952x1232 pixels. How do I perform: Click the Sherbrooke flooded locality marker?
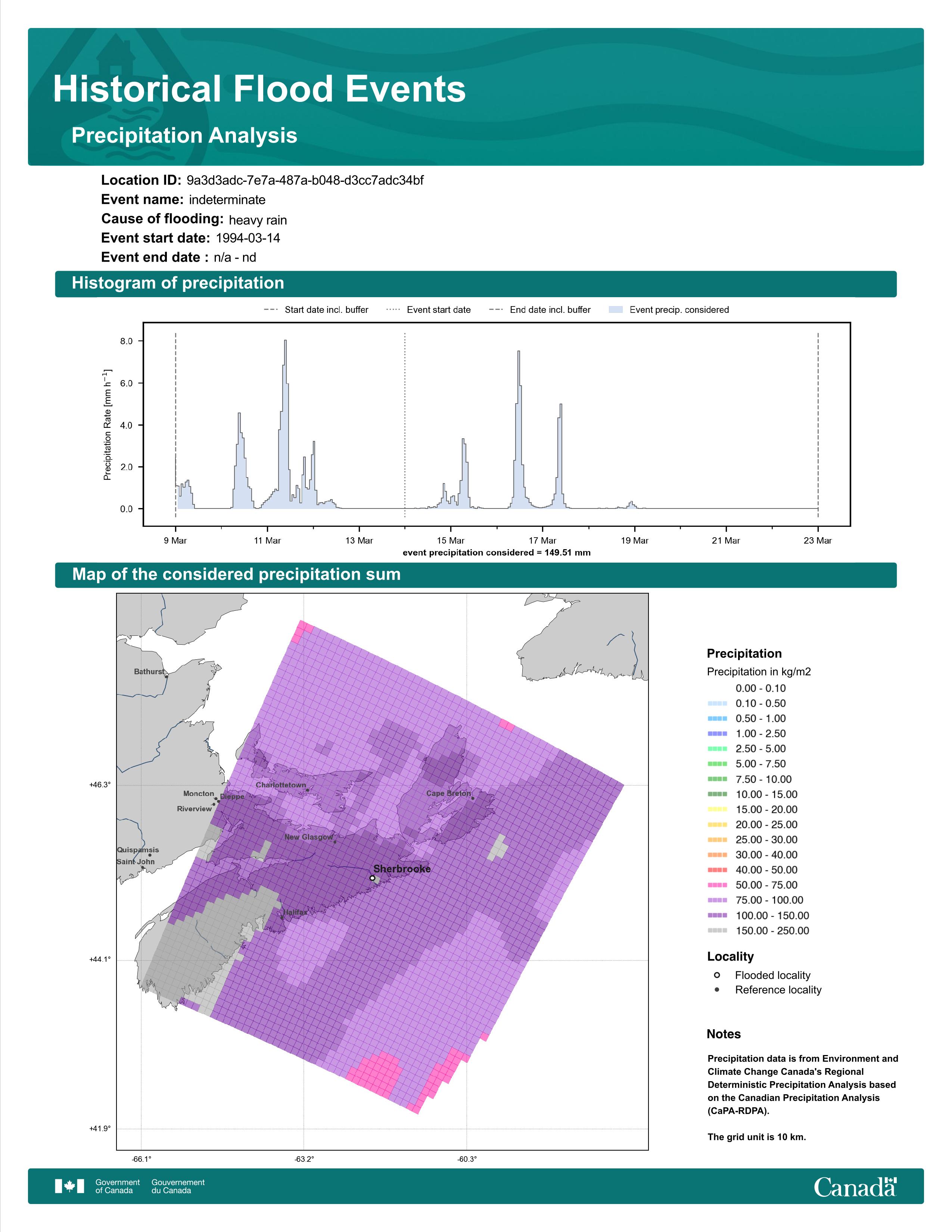(x=372, y=878)
